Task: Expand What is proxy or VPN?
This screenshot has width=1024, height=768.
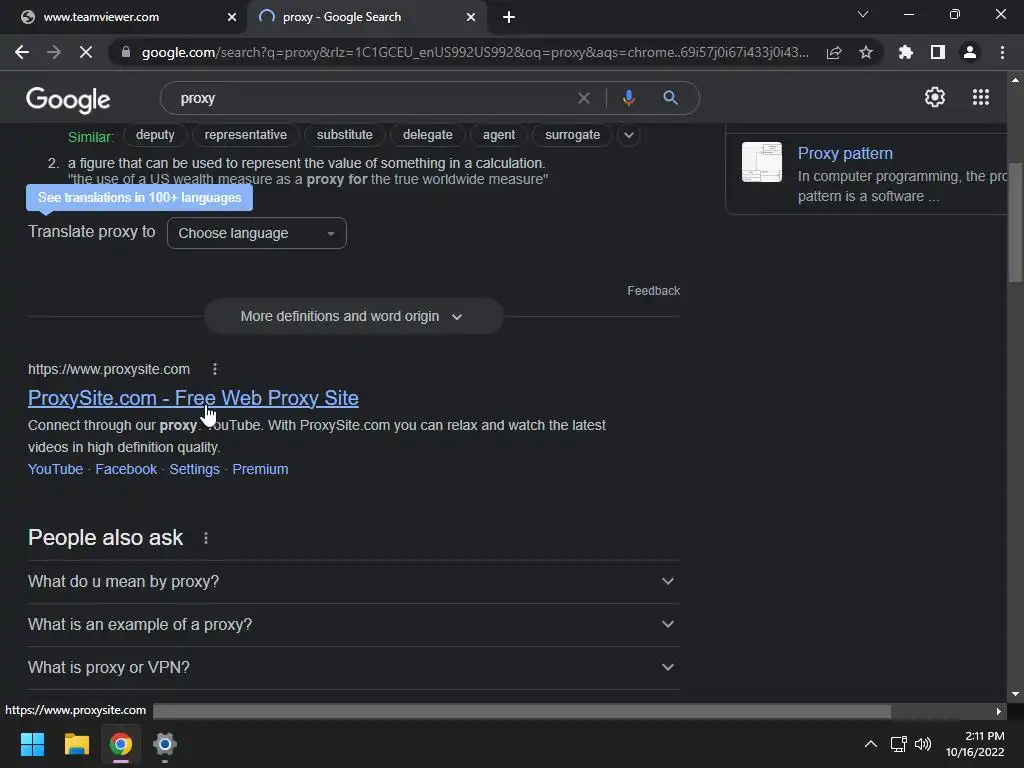Action: [x=354, y=667]
